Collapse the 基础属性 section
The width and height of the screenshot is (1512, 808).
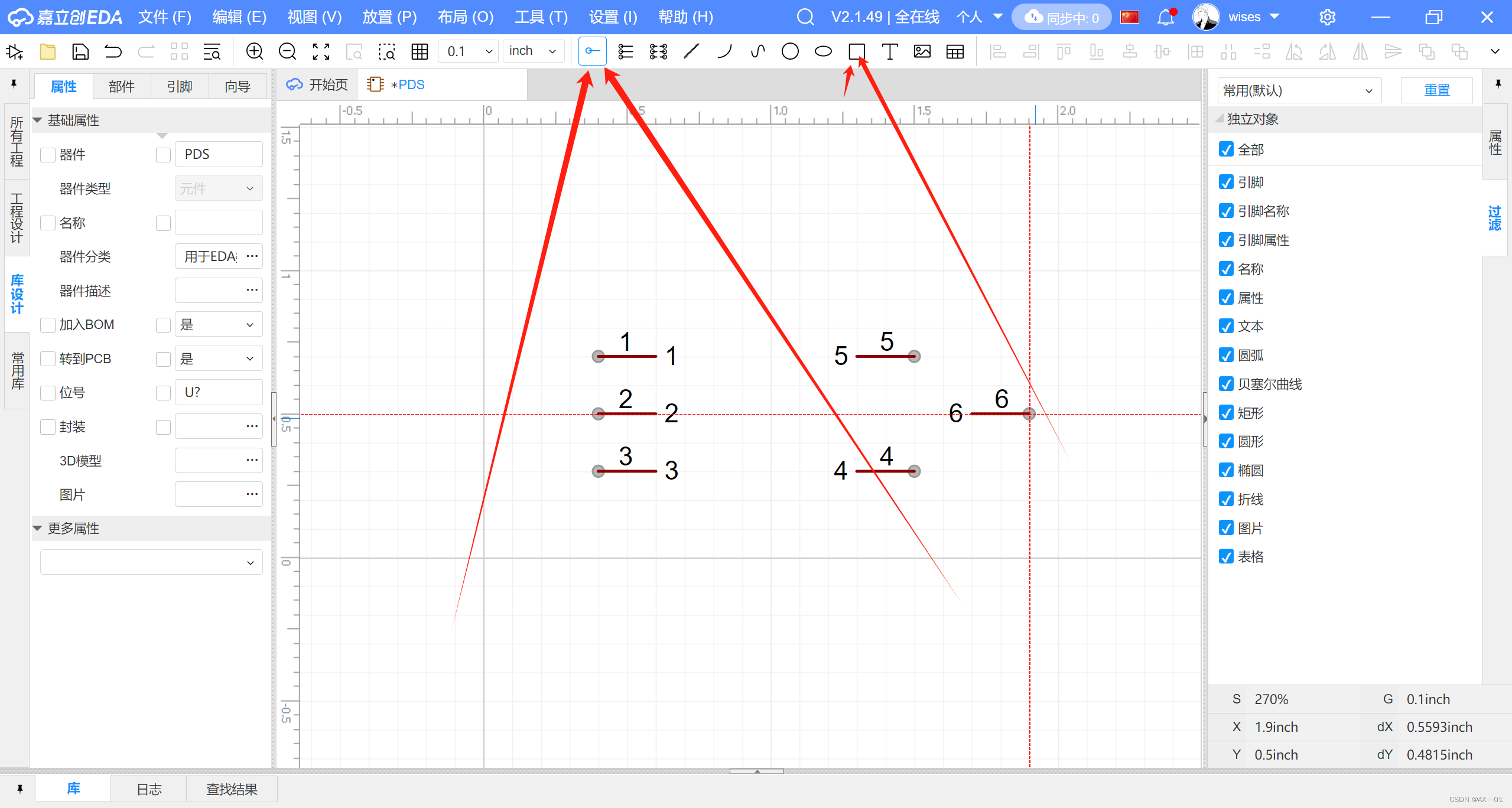click(38, 120)
